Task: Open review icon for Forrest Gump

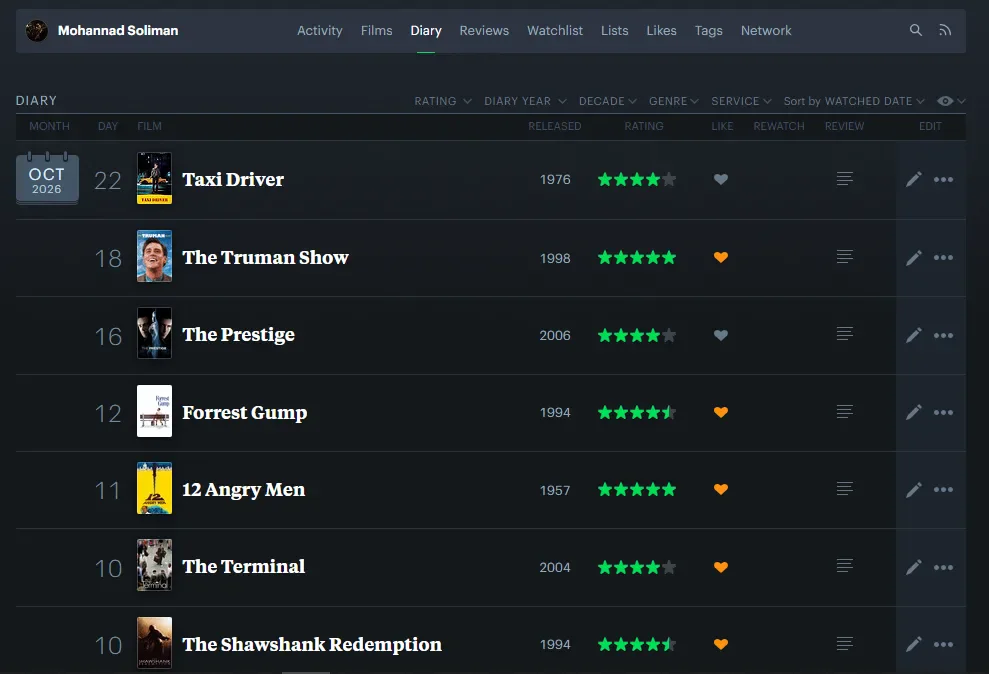Action: click(845, 412)
